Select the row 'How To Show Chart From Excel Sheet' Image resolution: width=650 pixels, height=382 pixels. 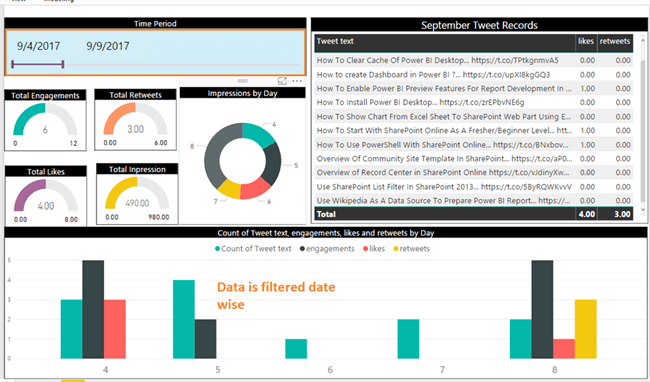[x=473, y=117]
